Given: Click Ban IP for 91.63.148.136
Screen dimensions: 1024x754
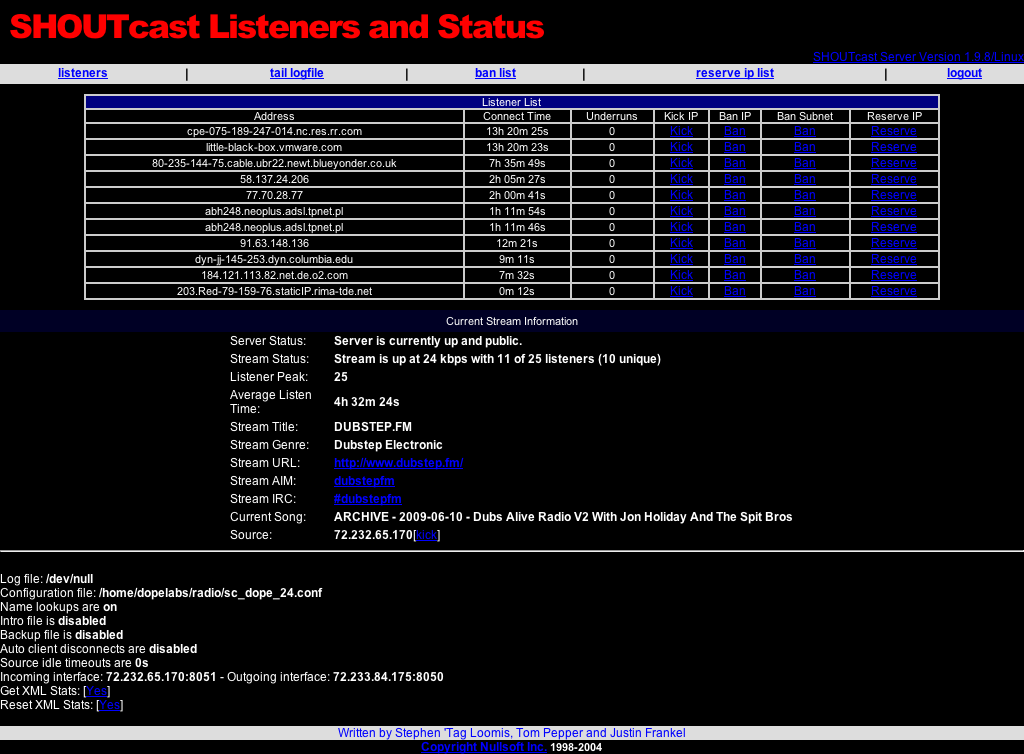Looking at the screenshot, I should [735, 243].
